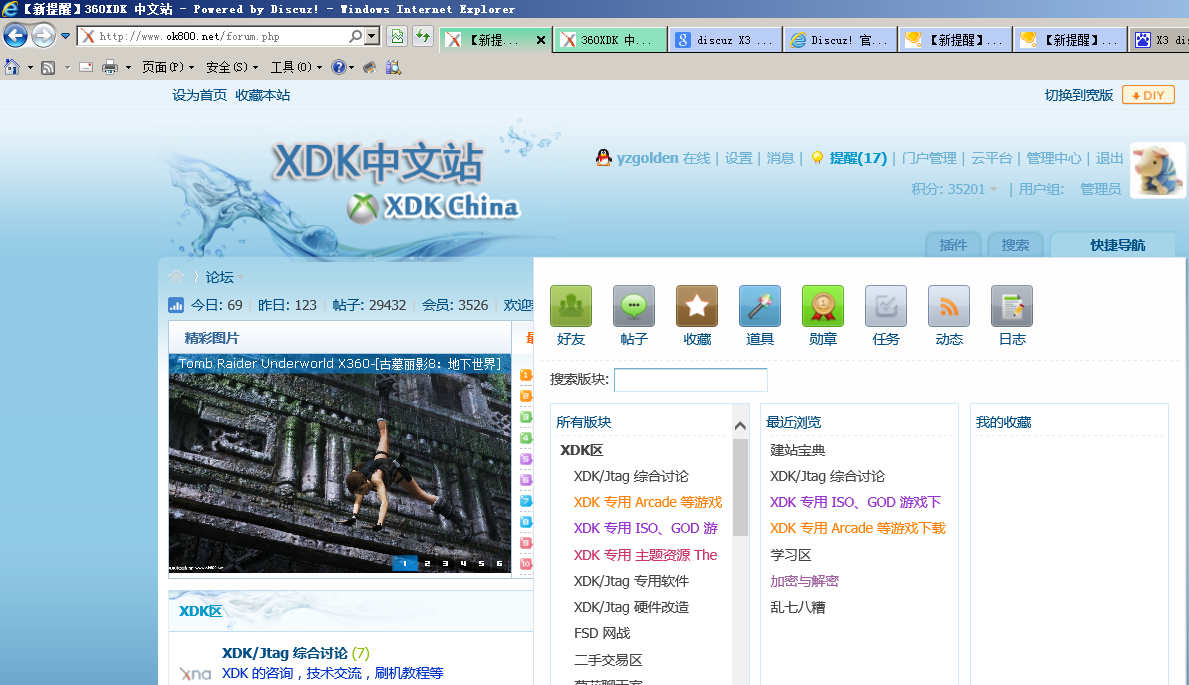Switch to the 360XDK 中 browser tab
1189x685 pixels.
(x=610, y=39)
